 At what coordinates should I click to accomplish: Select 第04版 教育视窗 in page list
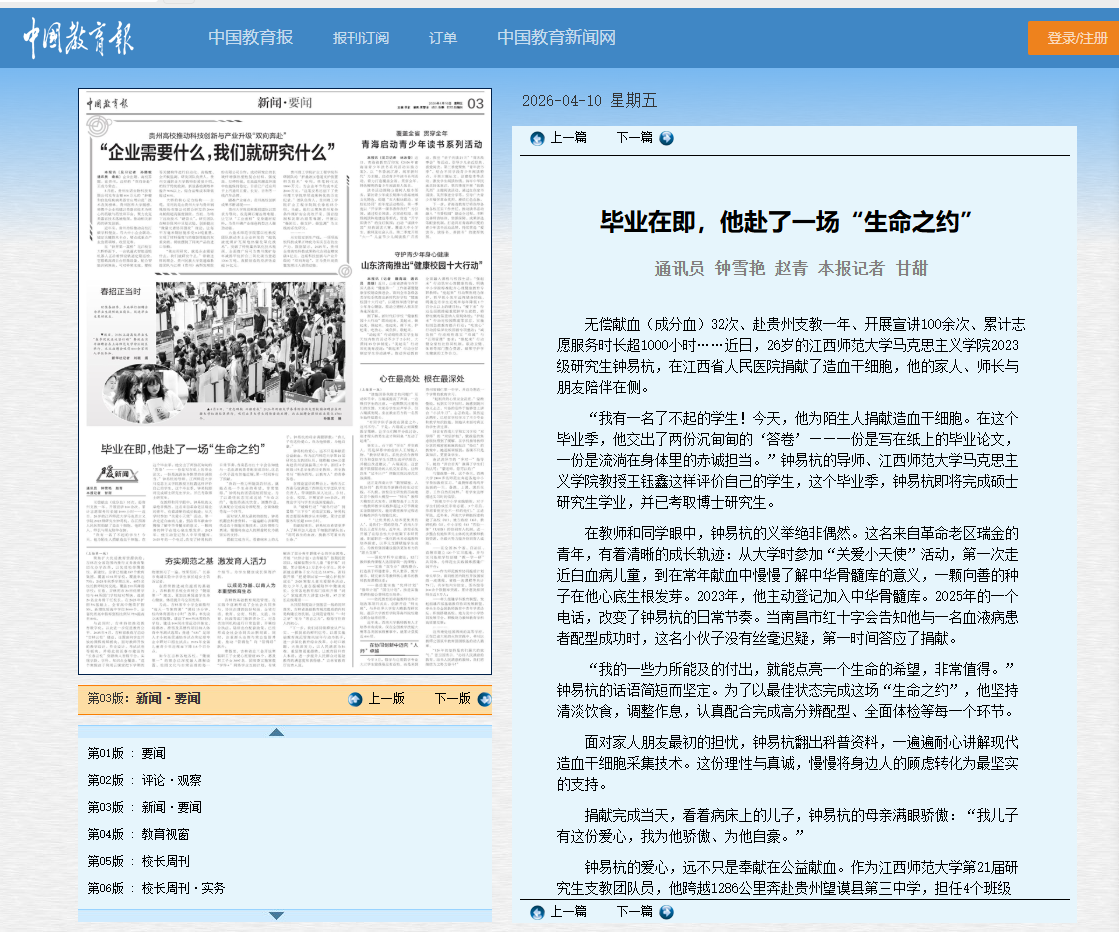point(138,834)
